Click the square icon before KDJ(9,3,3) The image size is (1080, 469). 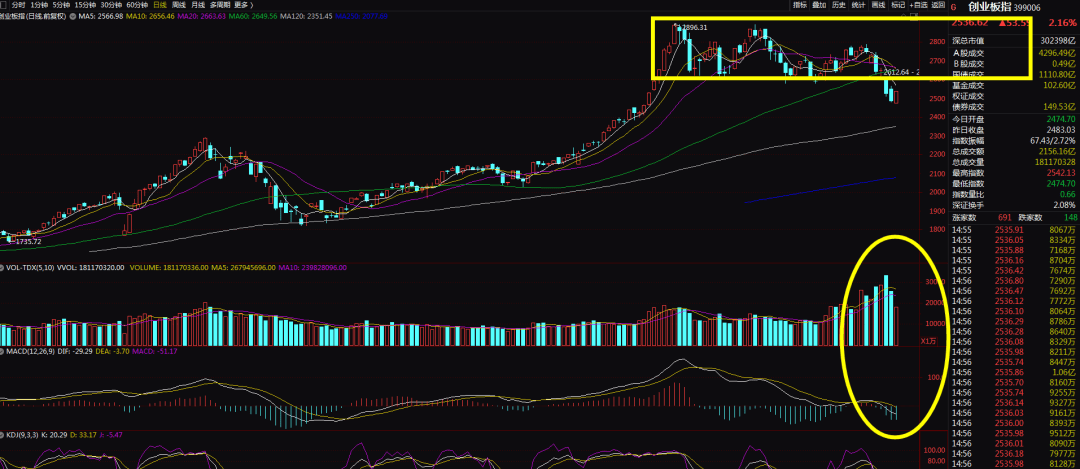pos(3,436)
